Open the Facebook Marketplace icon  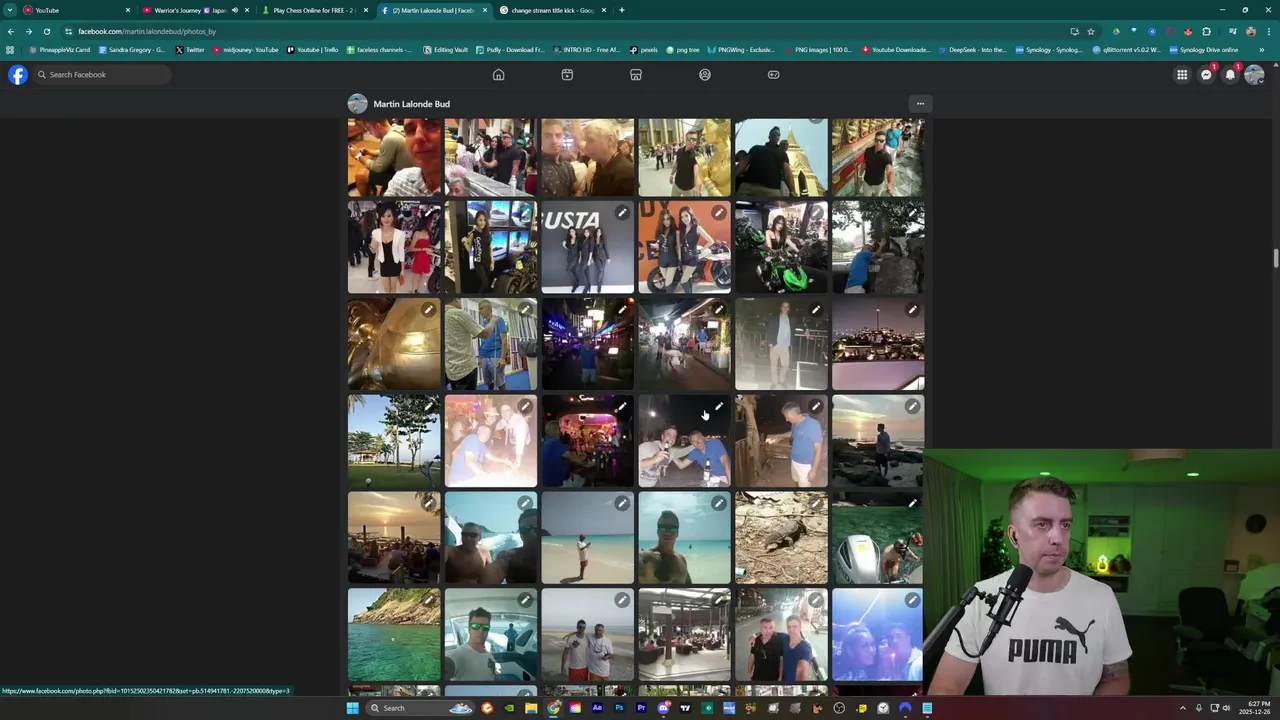coord(636,75)
